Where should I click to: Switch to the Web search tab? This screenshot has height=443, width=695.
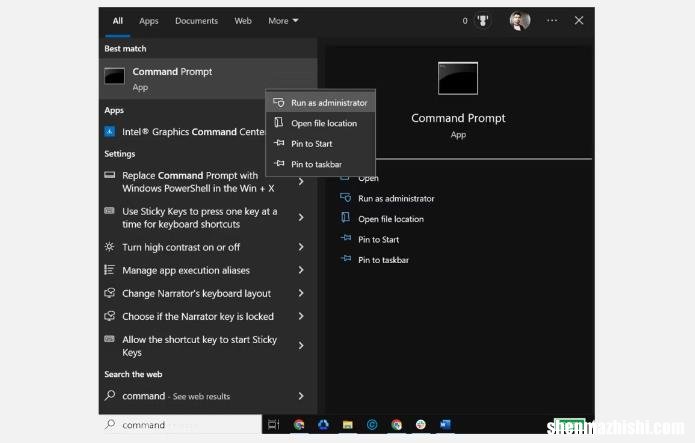pyautogui.click(x=243, y=21)
